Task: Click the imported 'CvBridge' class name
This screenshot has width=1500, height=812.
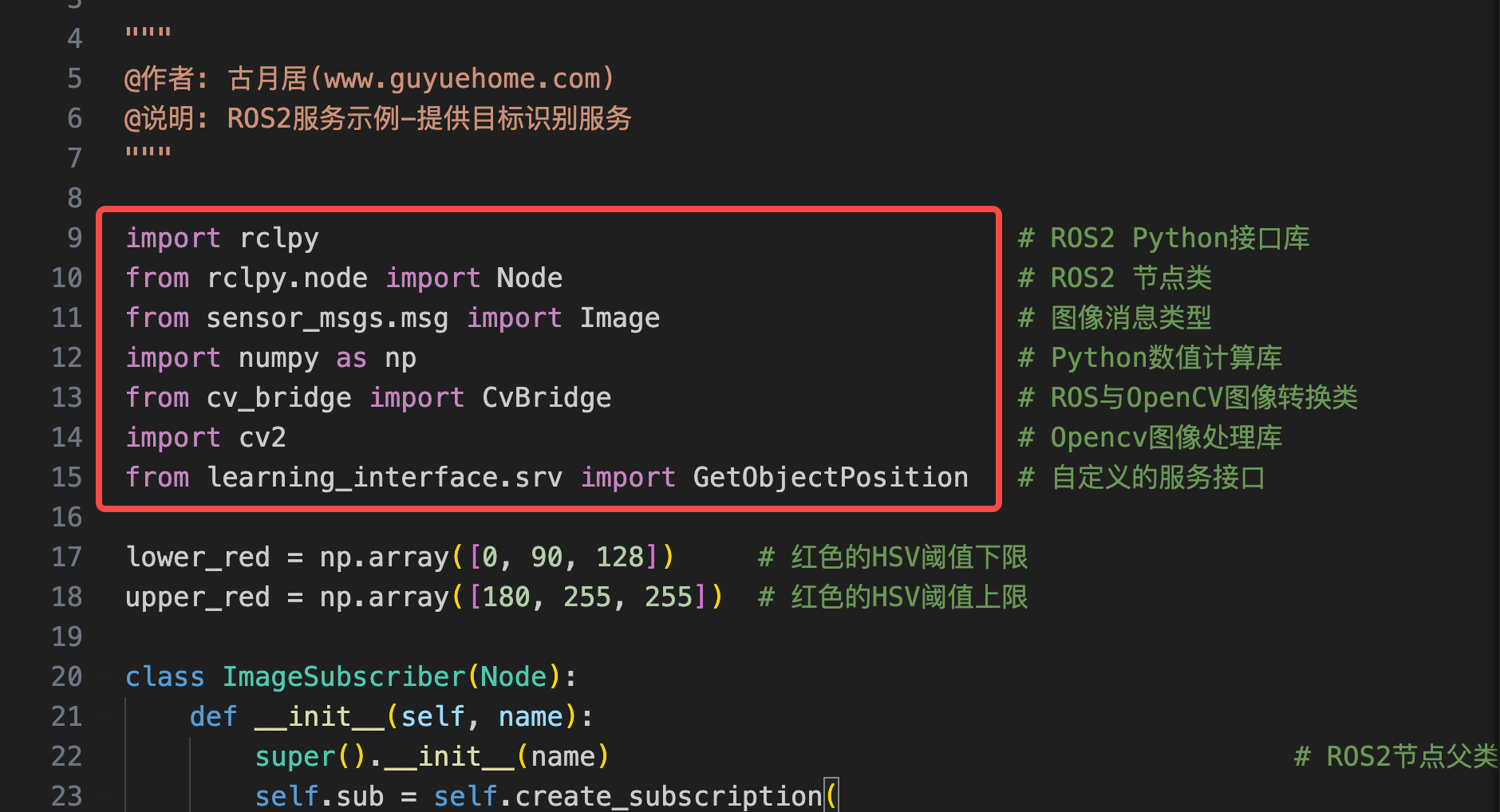Action: click(547, 398)
